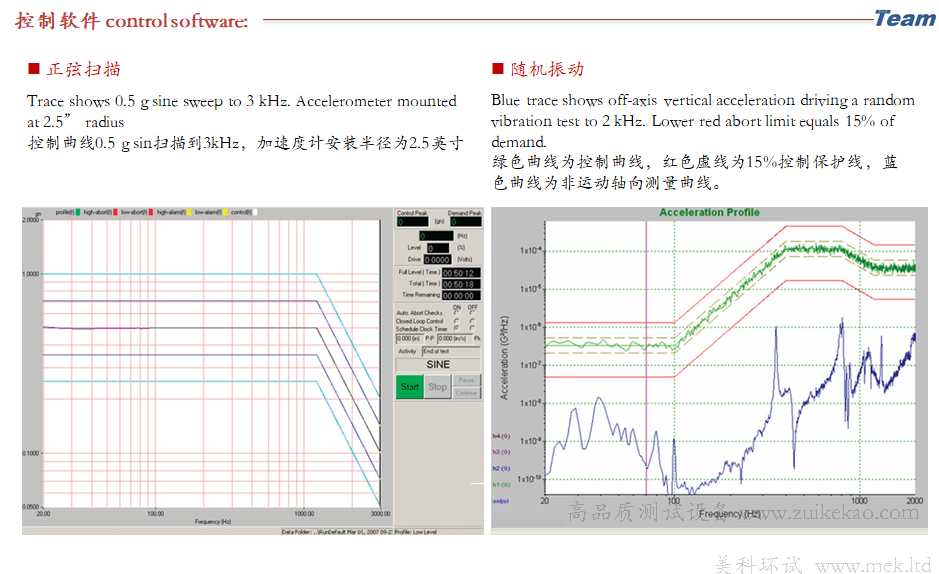Click the 3000.00 x-axis value on sine chart
This screenshot has width=939, height=574.
[380, 514]
